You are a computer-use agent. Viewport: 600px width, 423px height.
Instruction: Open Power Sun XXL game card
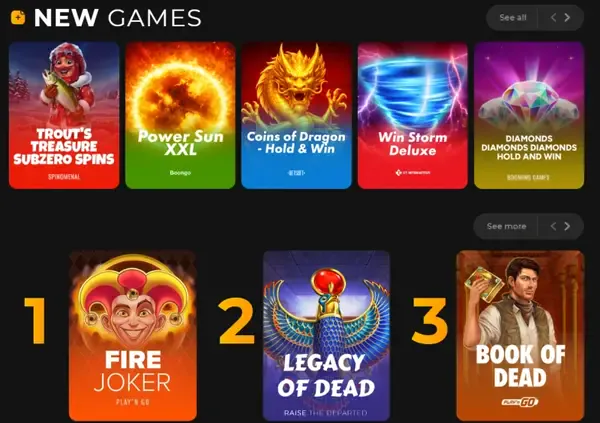(180, 115)
